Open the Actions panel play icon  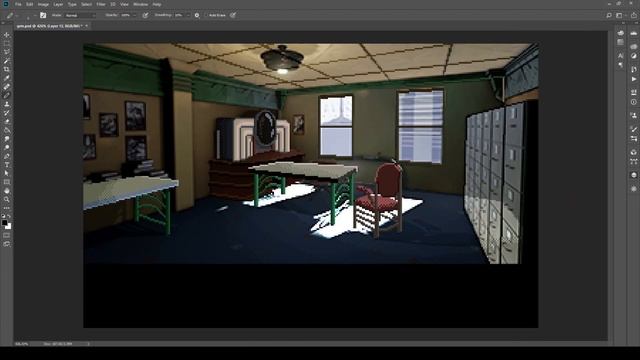point(633,79)
